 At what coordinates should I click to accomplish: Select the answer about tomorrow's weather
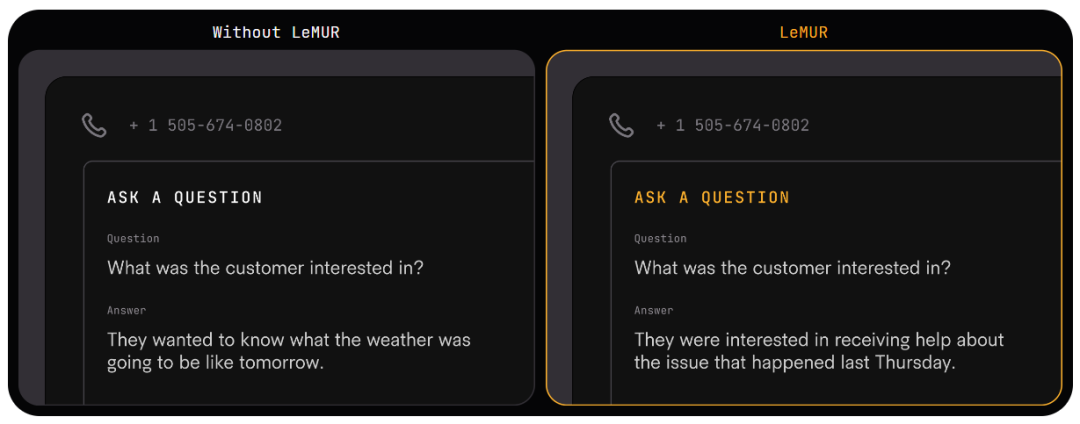coord(288,351)
